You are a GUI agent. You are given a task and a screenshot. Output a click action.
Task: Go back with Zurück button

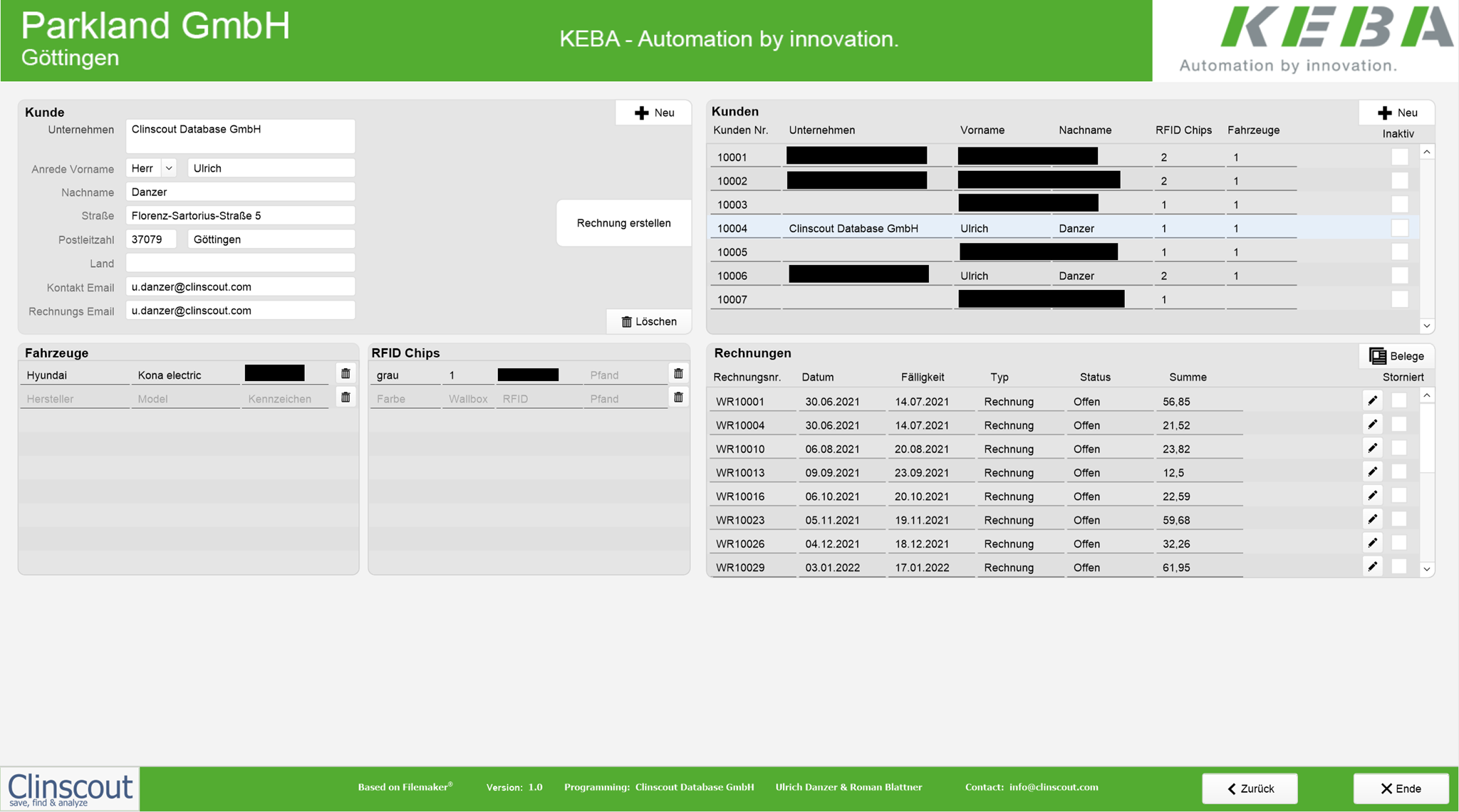point(1250,788)
